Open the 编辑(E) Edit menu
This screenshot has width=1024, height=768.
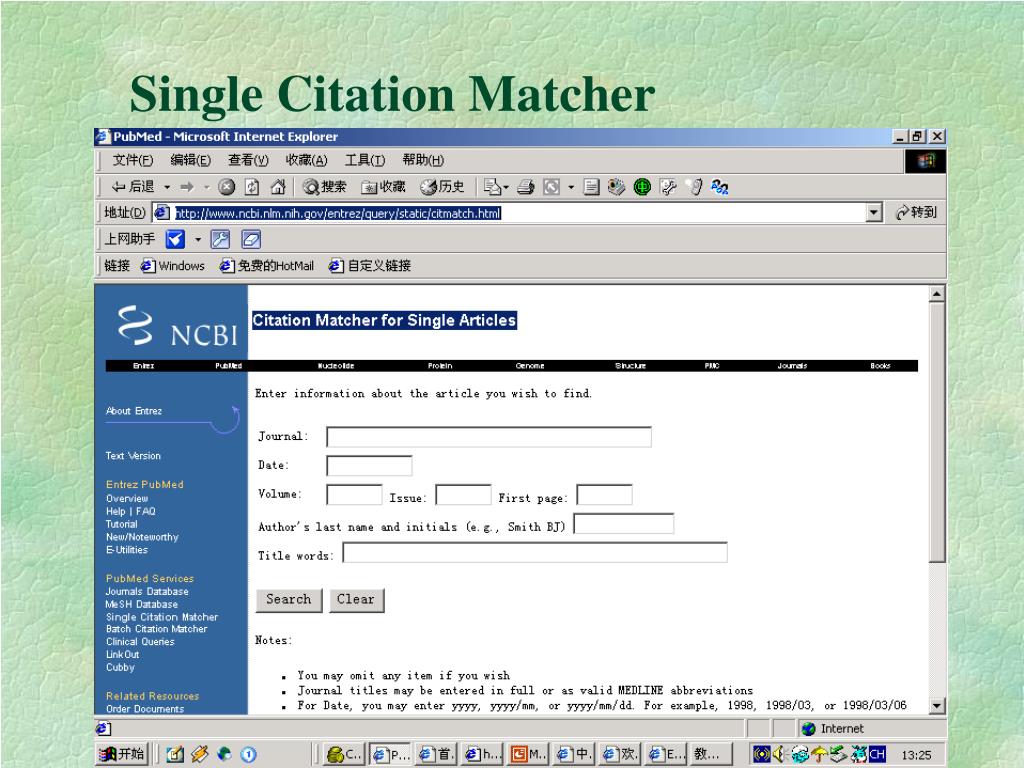[190, 160]
